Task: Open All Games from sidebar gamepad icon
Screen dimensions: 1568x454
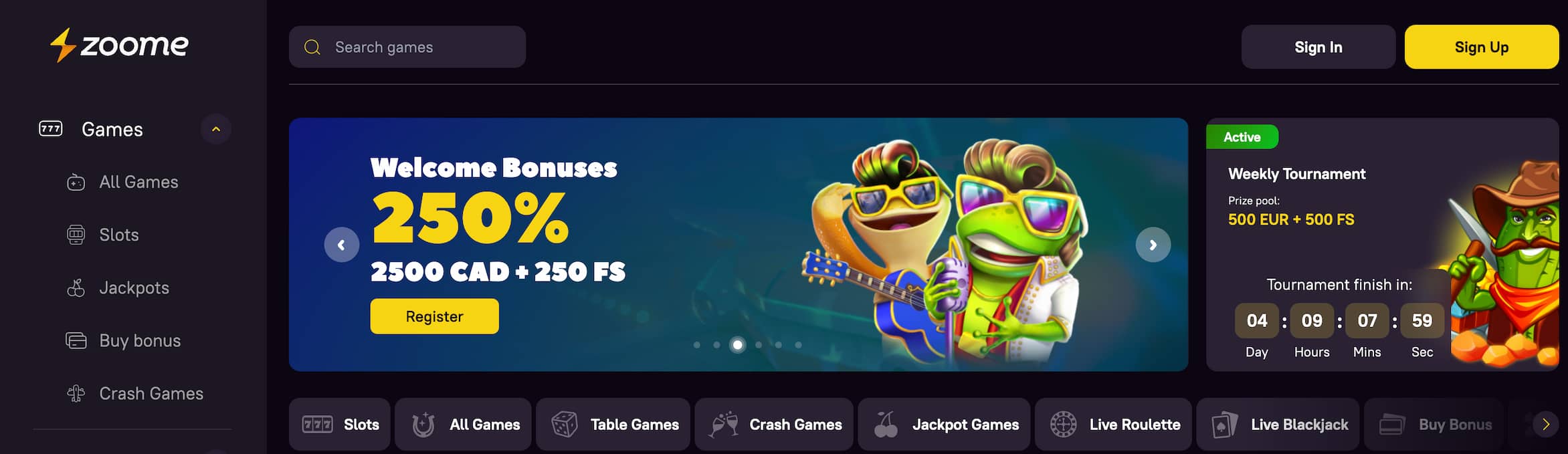Action: click(x=76, y=182)
